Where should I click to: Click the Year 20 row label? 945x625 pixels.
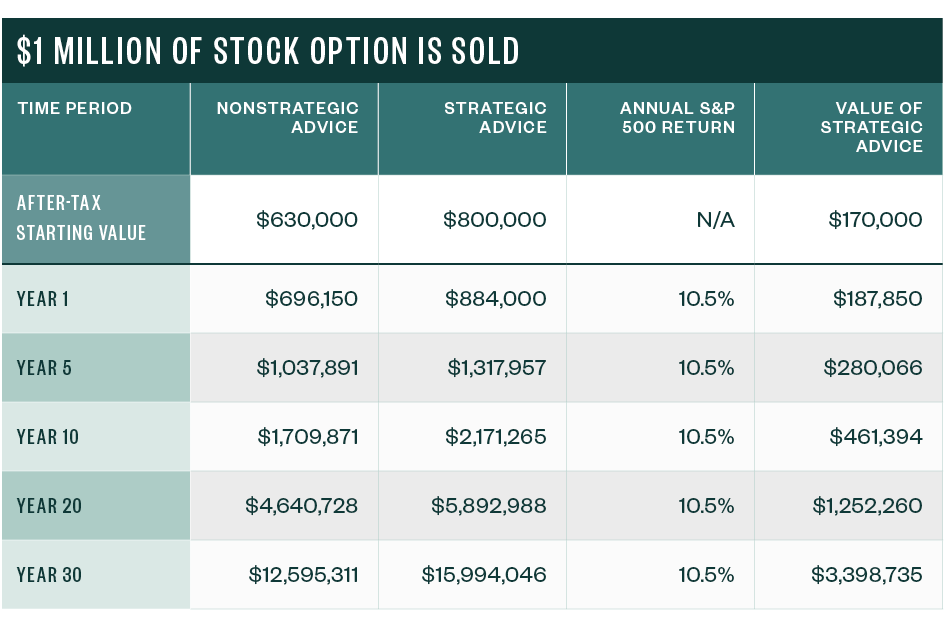tap(49, 505)
